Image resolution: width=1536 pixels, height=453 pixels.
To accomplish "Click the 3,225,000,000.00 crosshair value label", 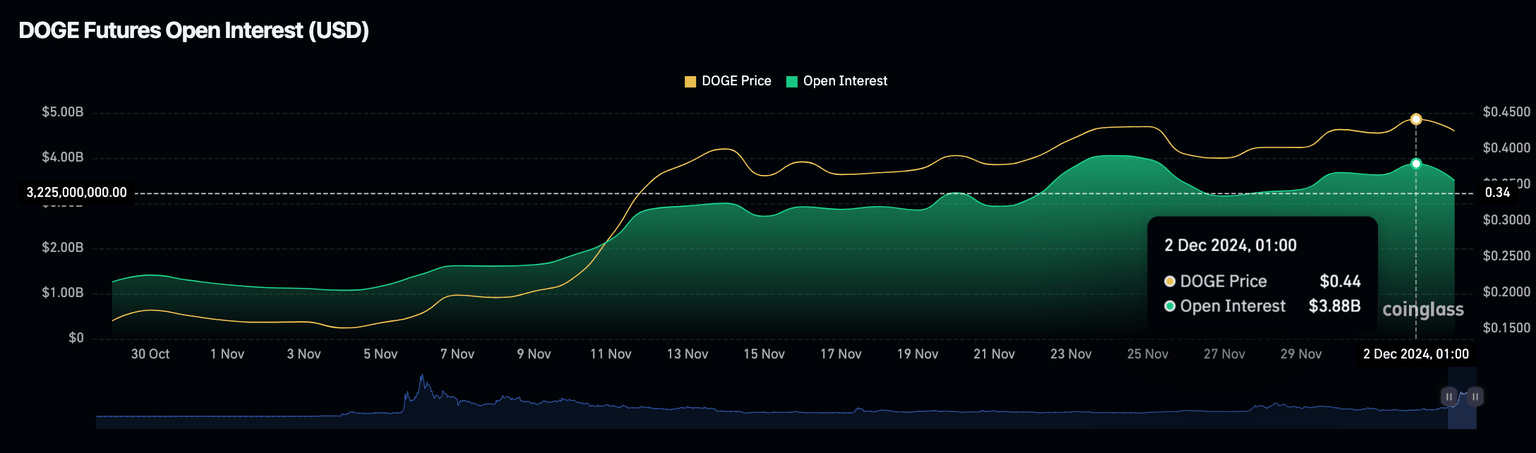I will pyautogui.click(x=77, y=193).
